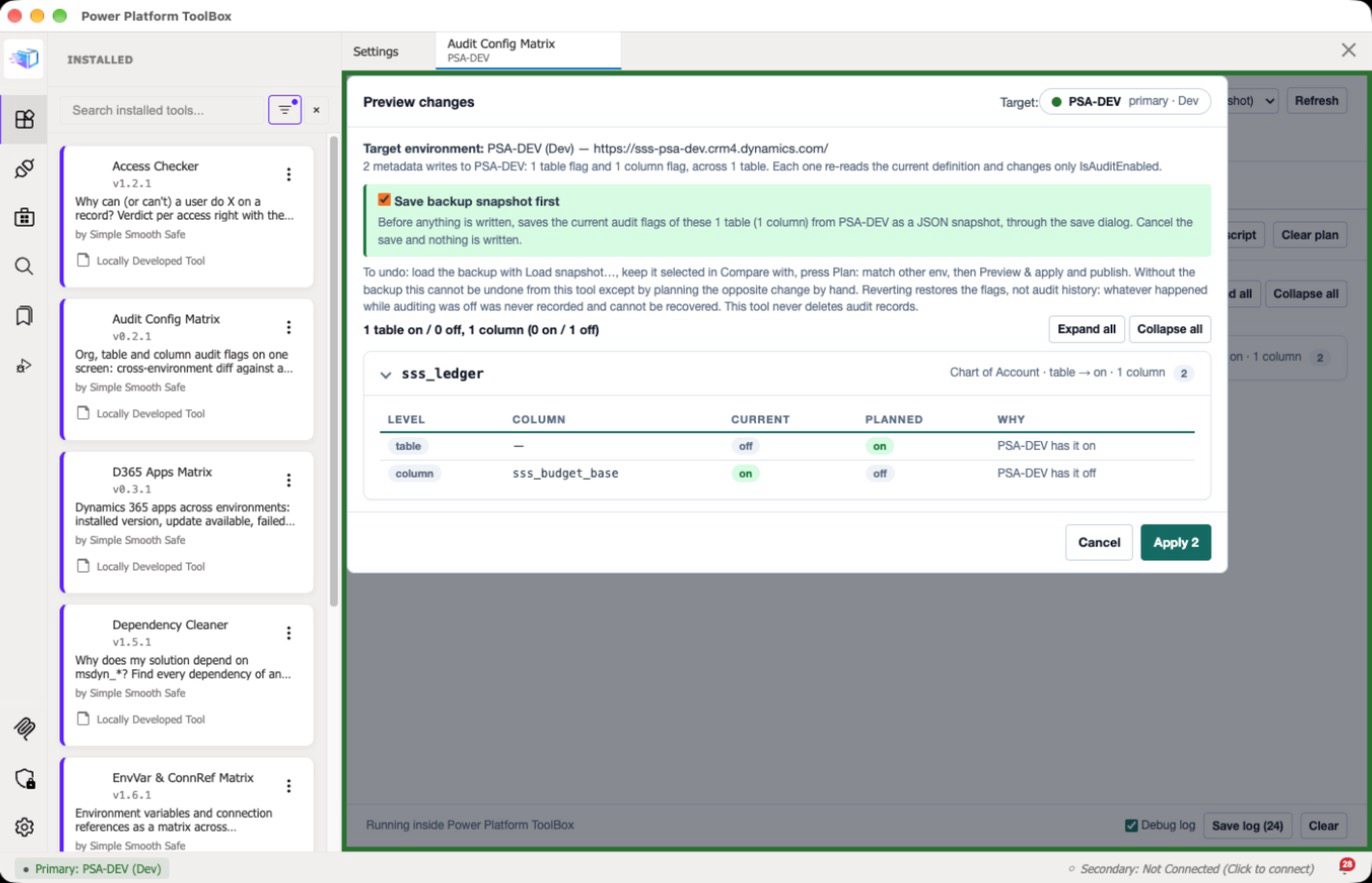Click the PSA-DEV primary Dev target pill
1372x883 pixels.
click(x=1125, y=101)
